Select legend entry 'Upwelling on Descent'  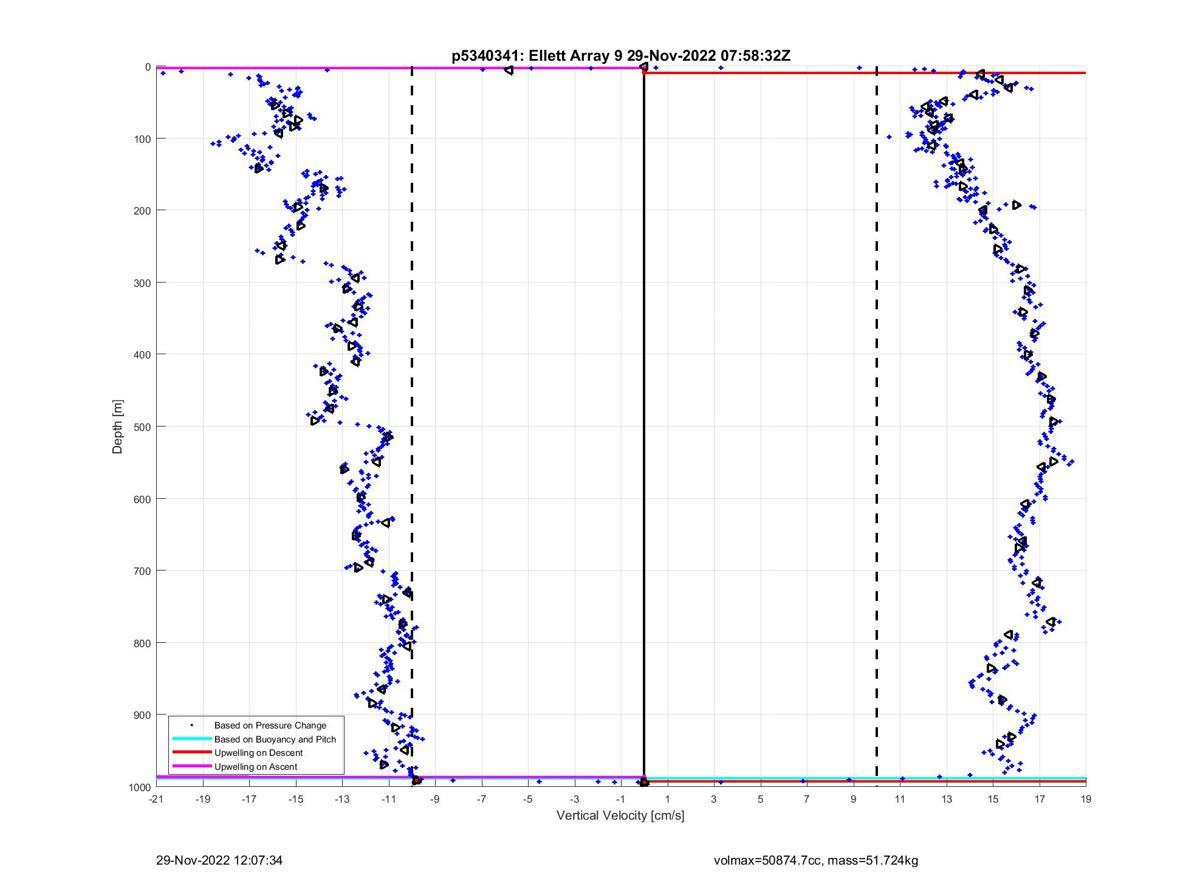pos(258,753)
